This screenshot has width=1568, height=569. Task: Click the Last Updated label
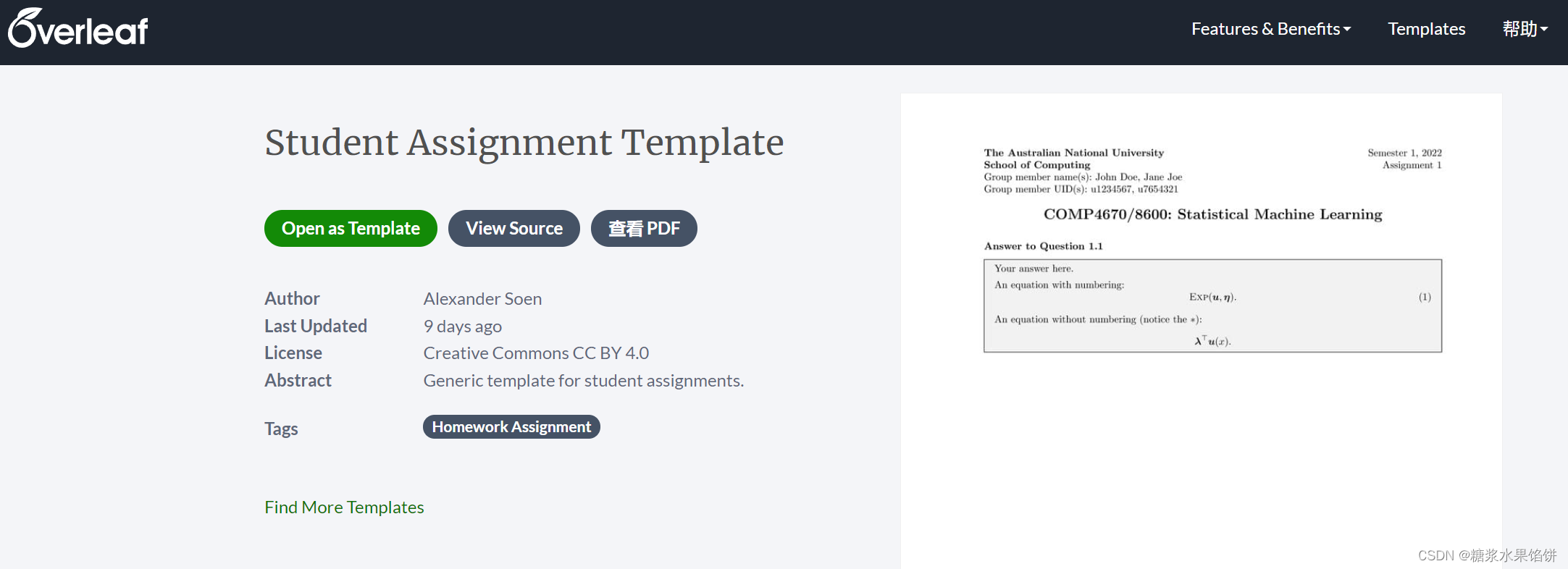(x=316, y=326)
